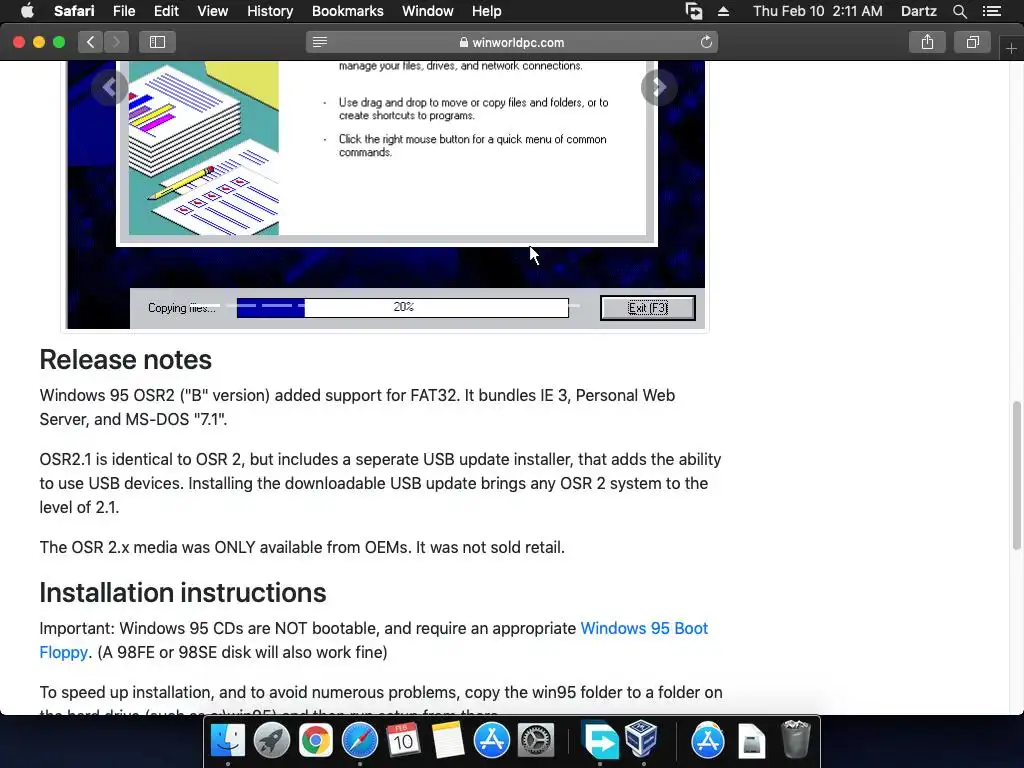
Task: Open the Edit menu
Action: pos(166,11)
